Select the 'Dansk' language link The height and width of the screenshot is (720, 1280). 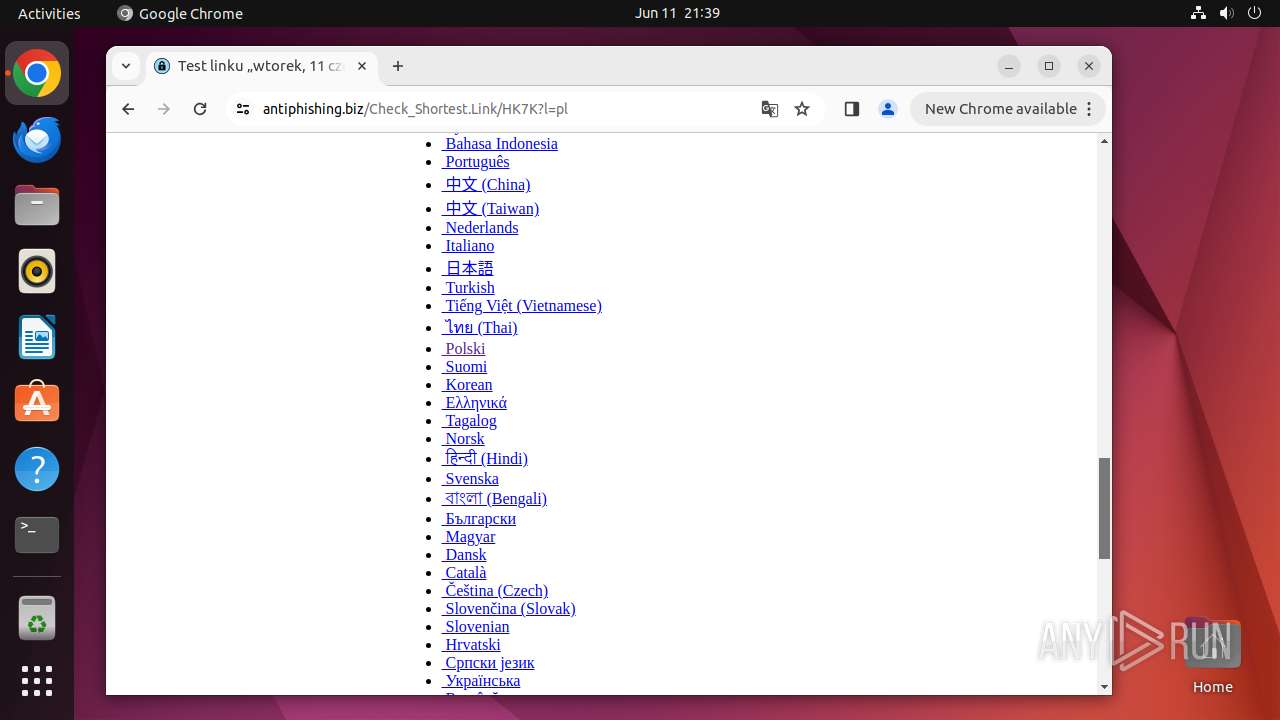464,555
